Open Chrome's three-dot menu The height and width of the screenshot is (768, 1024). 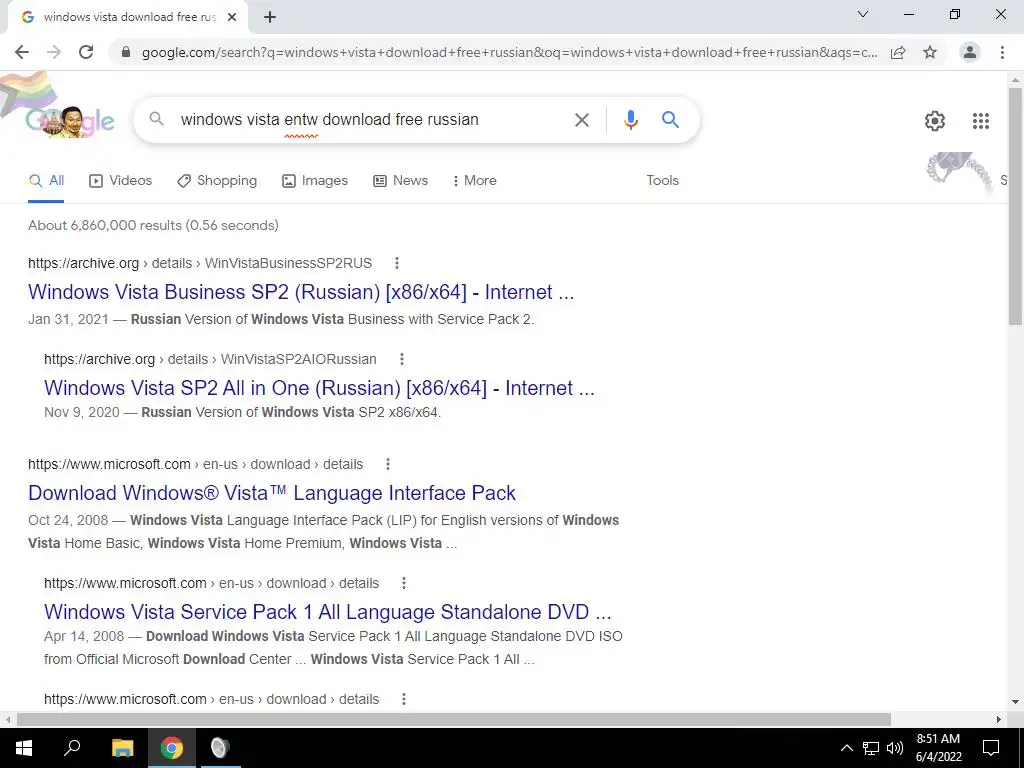click(x=1002, y=52)
